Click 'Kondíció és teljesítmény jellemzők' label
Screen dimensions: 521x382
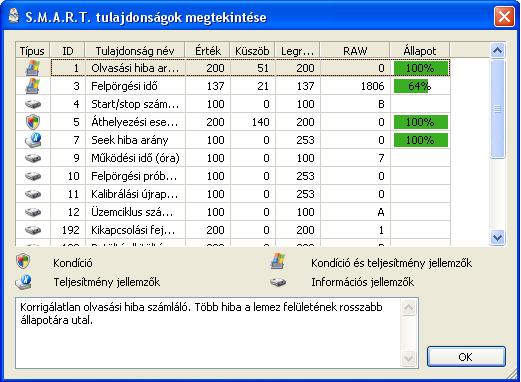(392, 263)
